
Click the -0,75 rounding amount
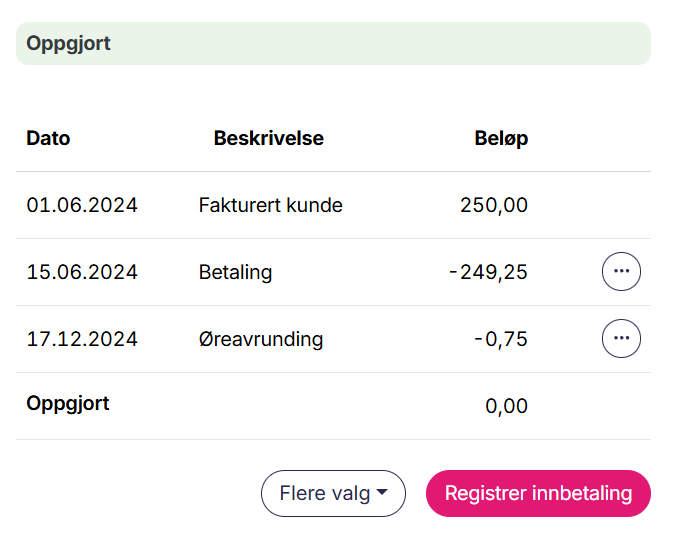click(500, 339)
